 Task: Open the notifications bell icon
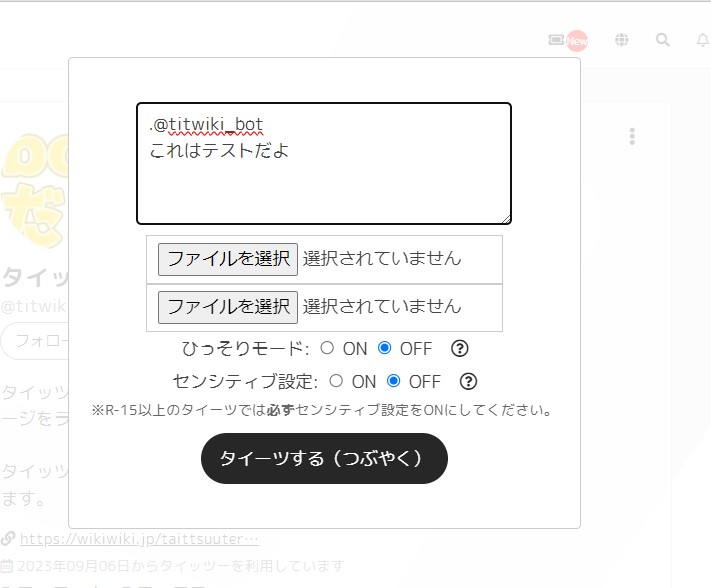coord(703,40)
